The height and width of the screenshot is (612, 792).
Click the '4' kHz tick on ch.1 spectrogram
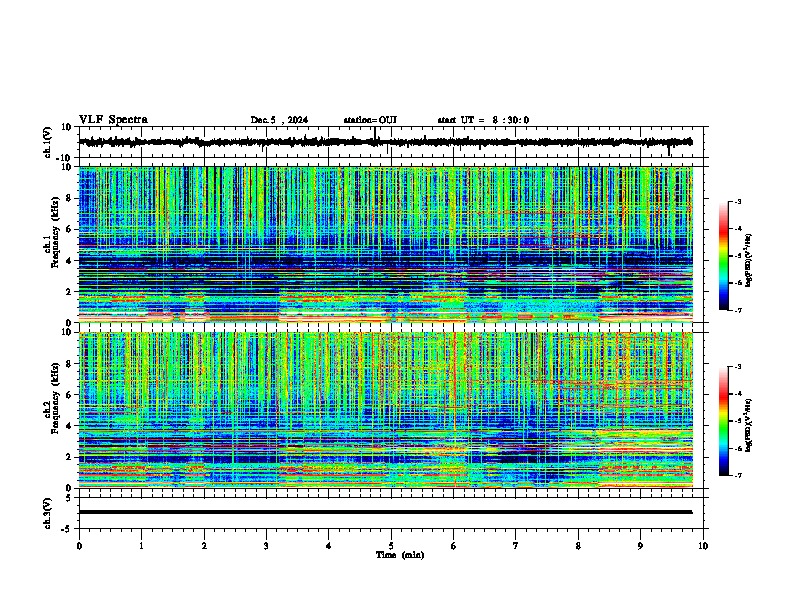pos(69,261)
